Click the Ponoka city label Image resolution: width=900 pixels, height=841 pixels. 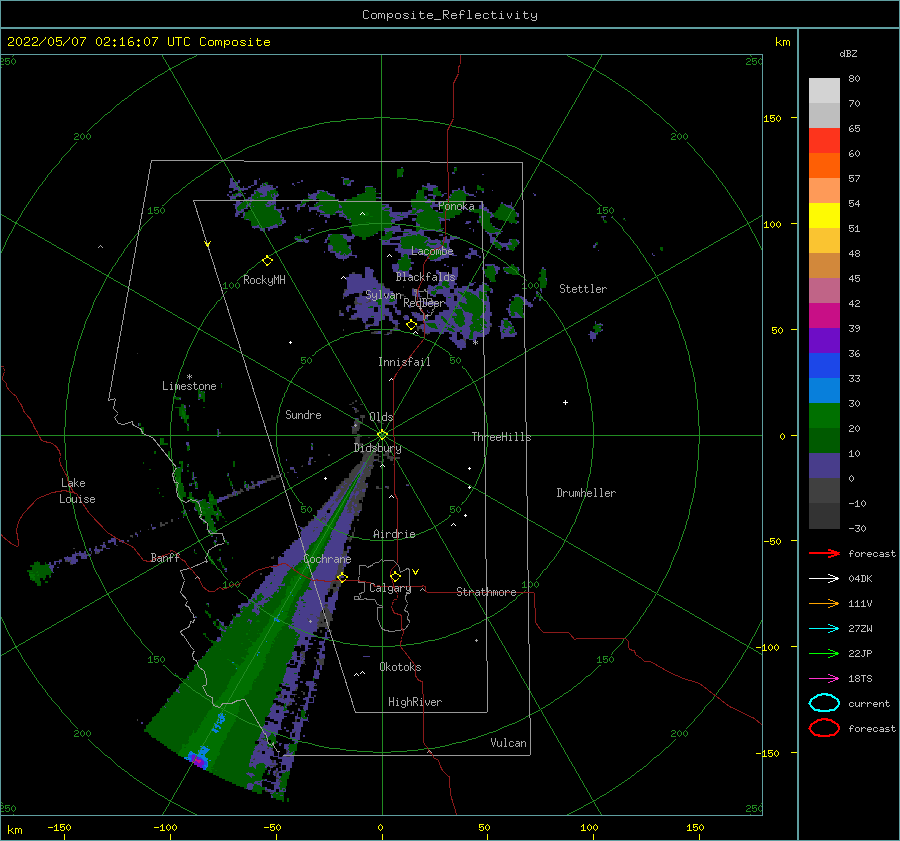click(456, 206)
